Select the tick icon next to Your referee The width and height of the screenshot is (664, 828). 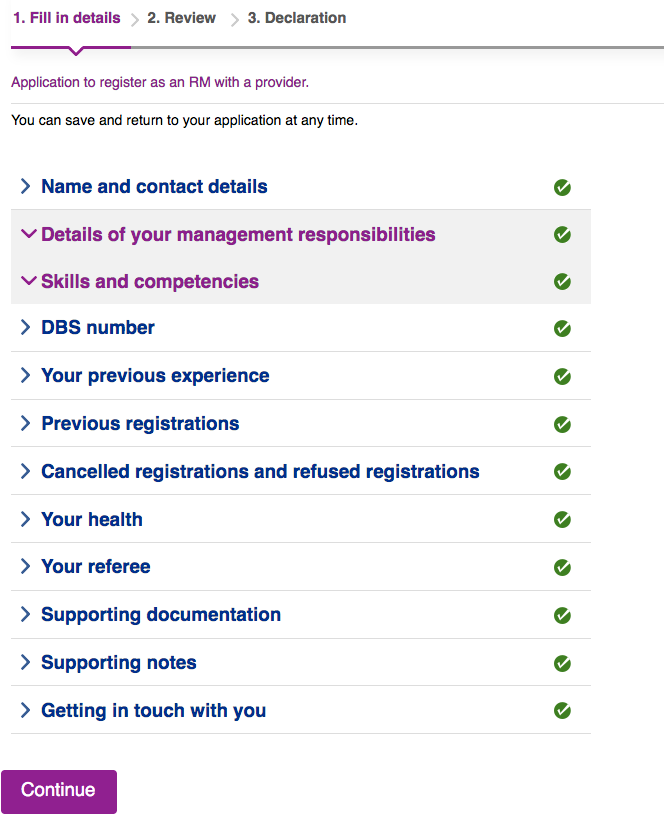click(x=562, y=567)
